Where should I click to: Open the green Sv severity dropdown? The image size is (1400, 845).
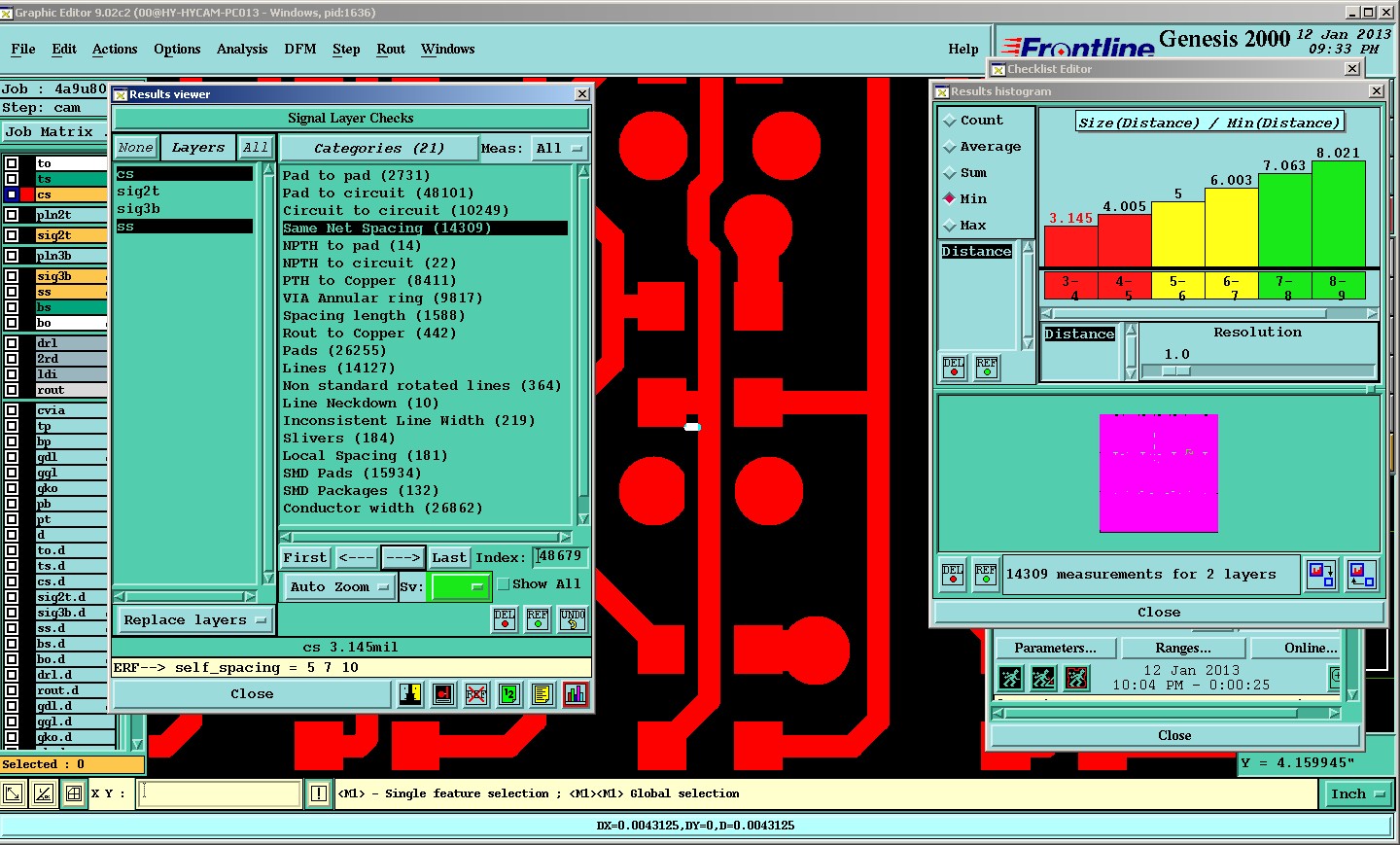click(460, 586)
